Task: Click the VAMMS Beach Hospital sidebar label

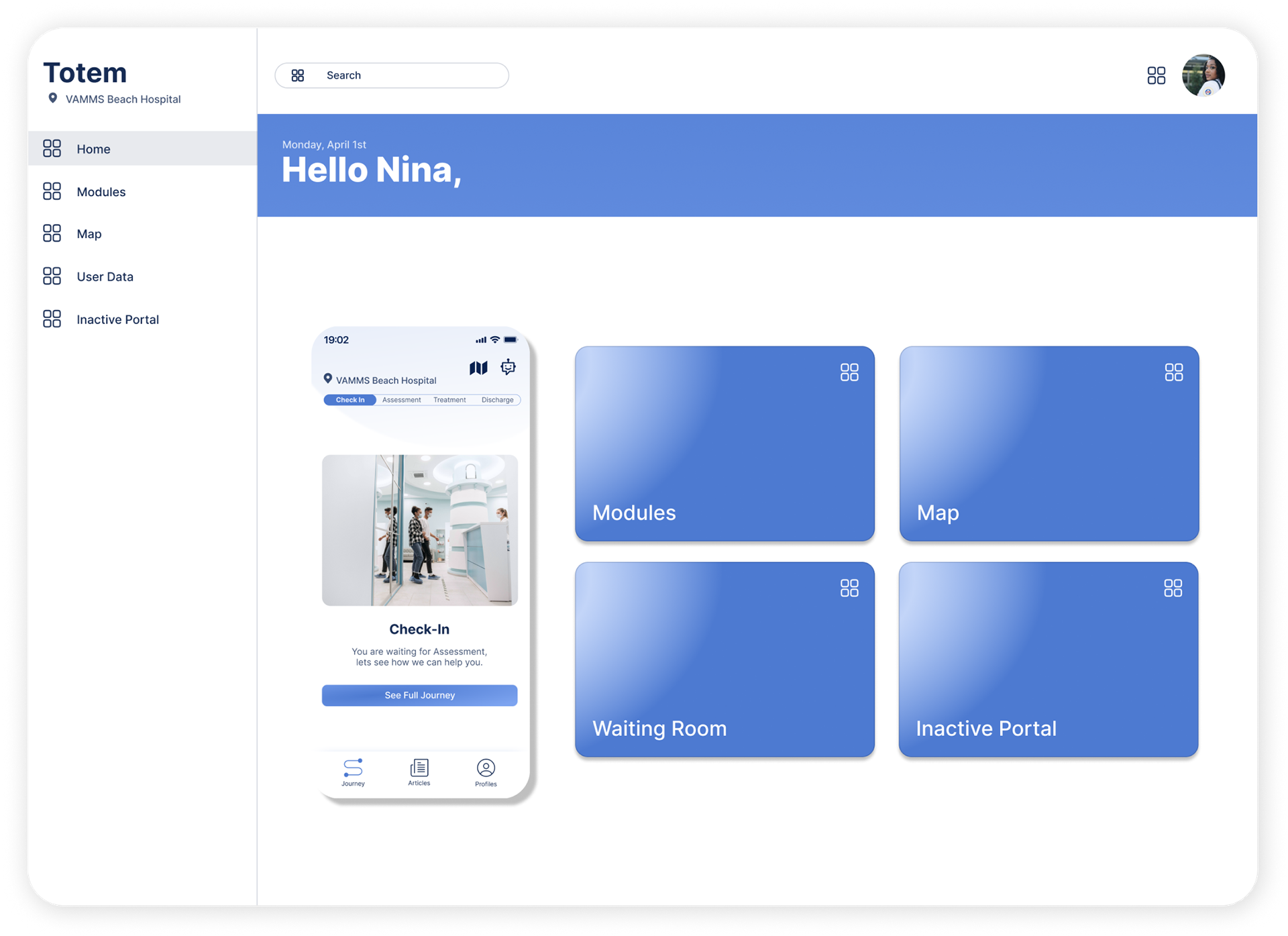Action: click(123, 99)
